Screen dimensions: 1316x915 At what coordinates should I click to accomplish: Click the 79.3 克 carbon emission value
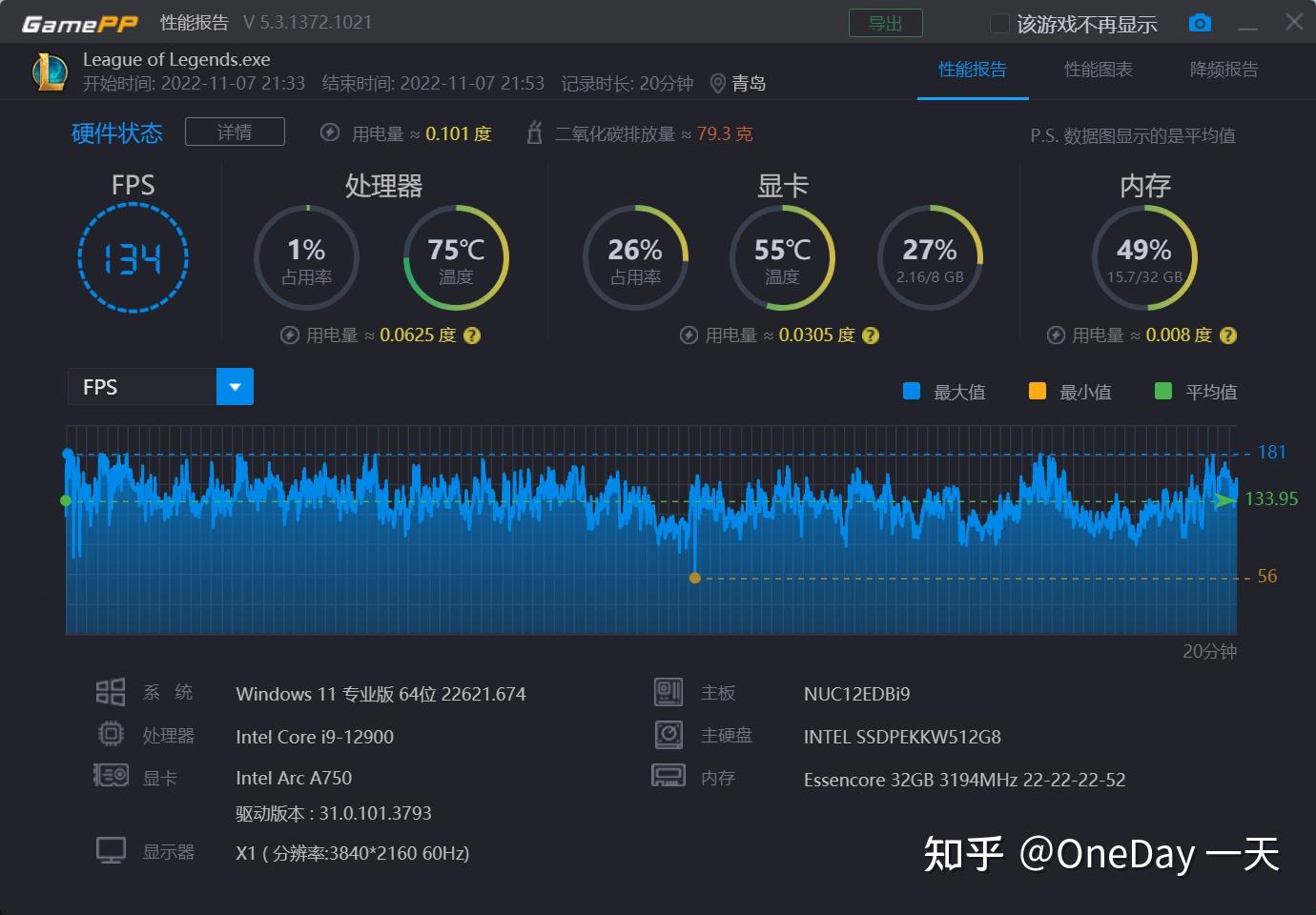pos(725,133)
